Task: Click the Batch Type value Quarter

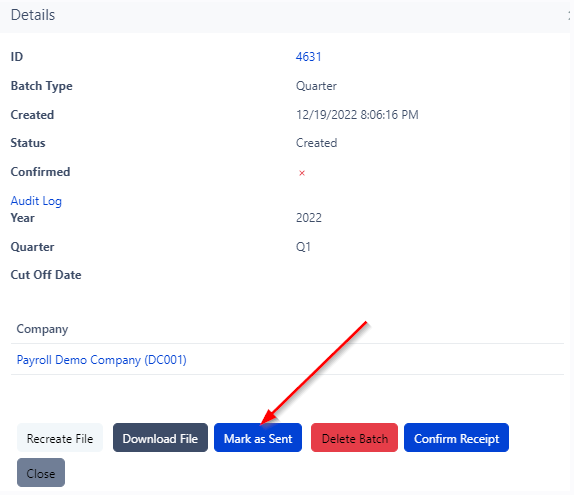Action: 316,86
